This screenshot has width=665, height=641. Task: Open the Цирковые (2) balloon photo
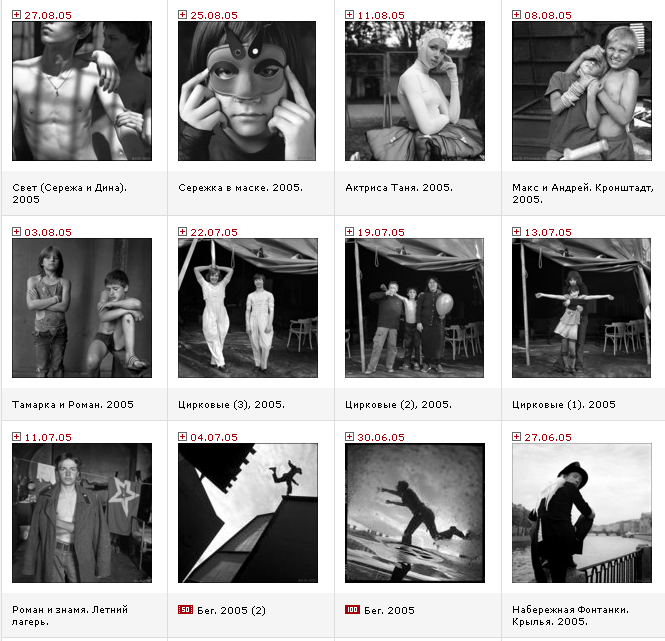pos(414,308)
